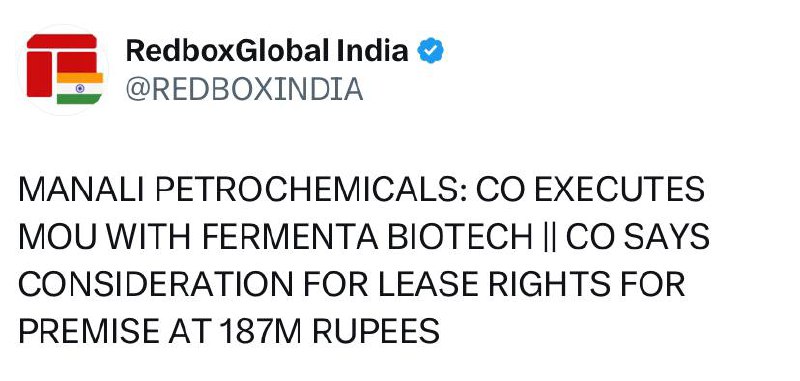Click the blue verified checkmark badge

pos(431,50)
